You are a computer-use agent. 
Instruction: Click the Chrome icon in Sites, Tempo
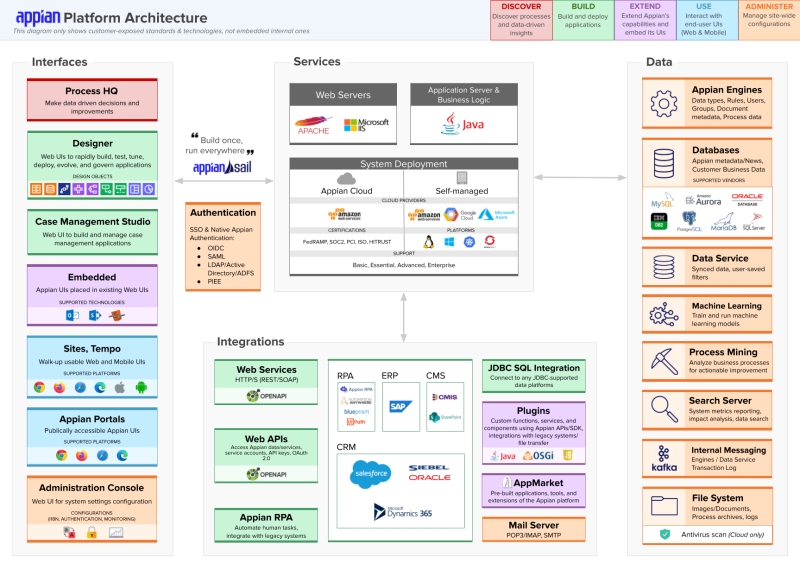coord(39,387)
